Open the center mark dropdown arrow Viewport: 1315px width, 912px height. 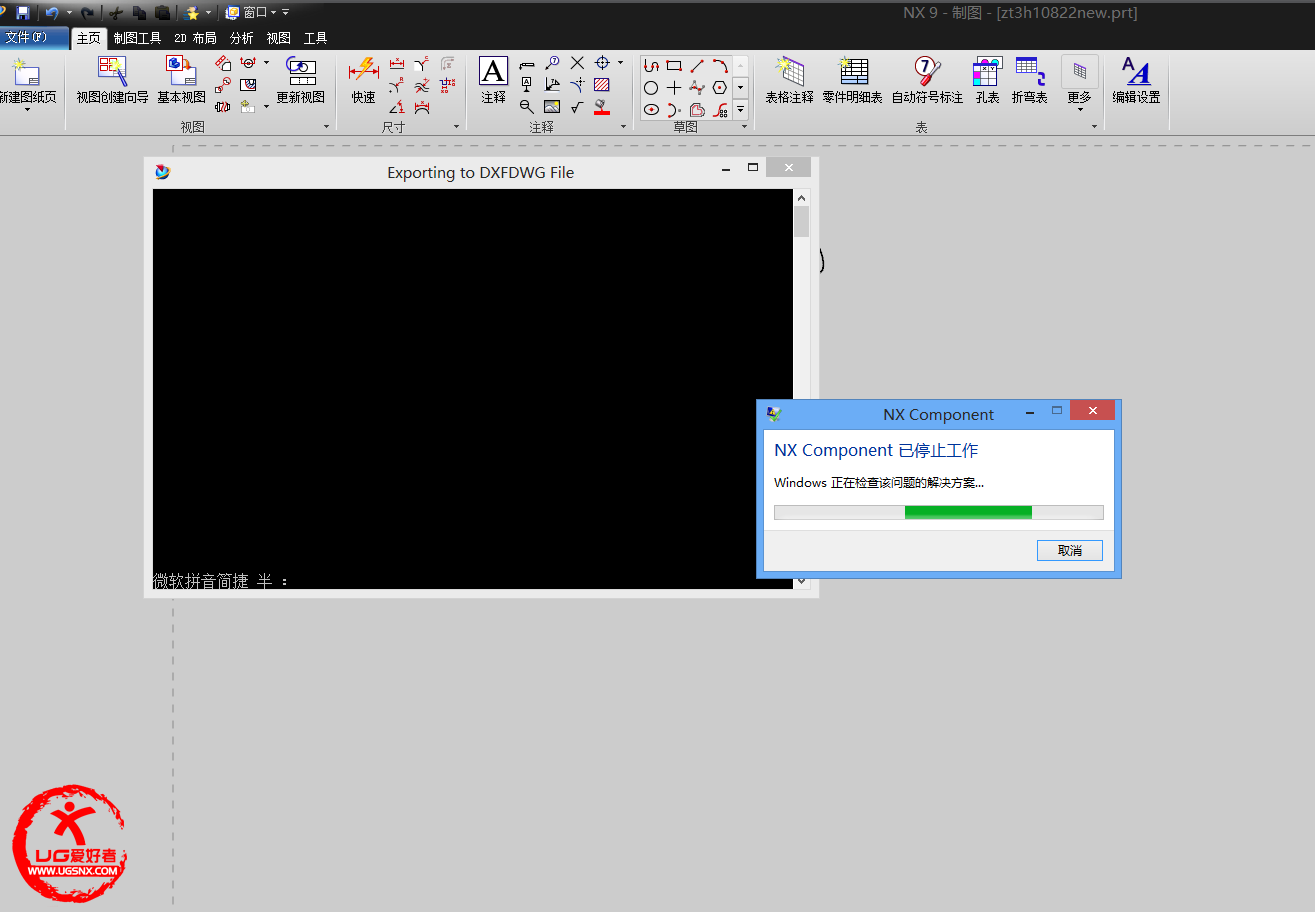(620, 63)
